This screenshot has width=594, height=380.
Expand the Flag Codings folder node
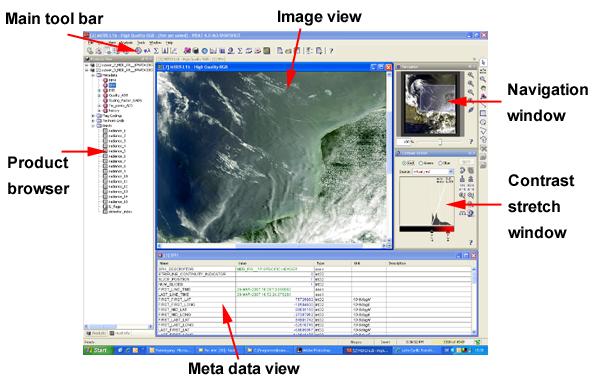coord(93,116)
